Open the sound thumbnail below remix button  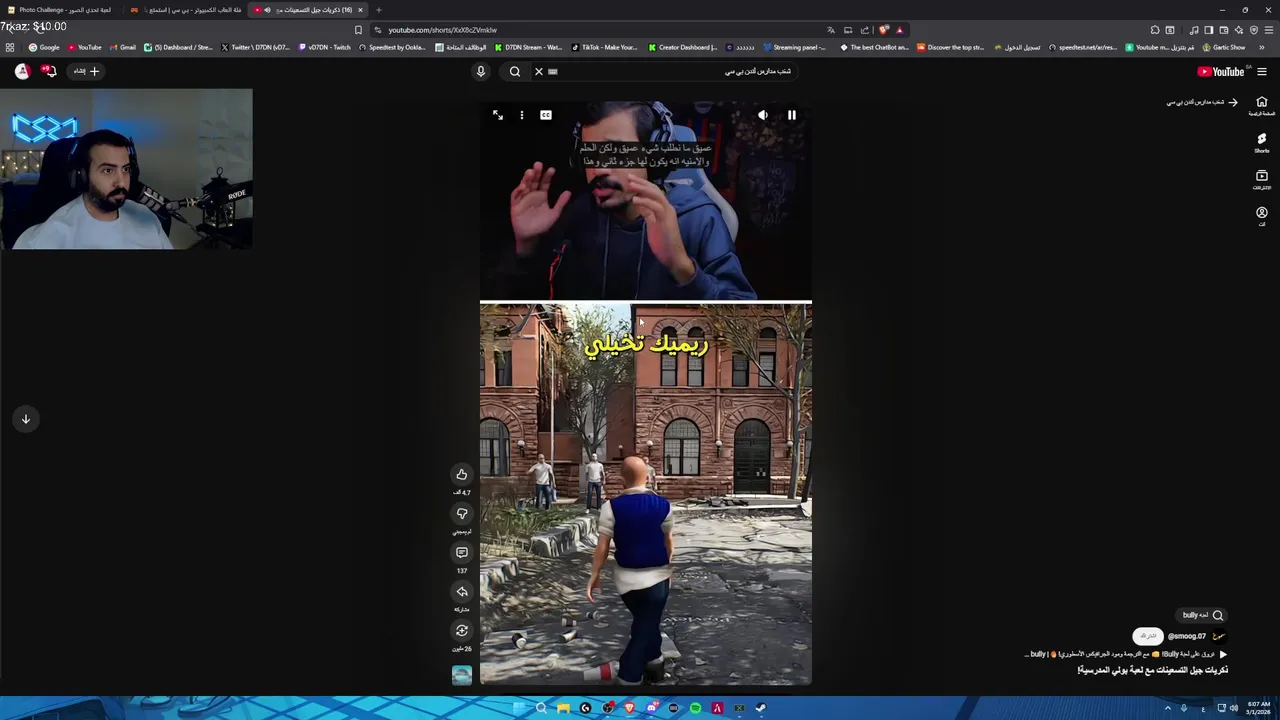pyautogui.click(x=461, y=676)
